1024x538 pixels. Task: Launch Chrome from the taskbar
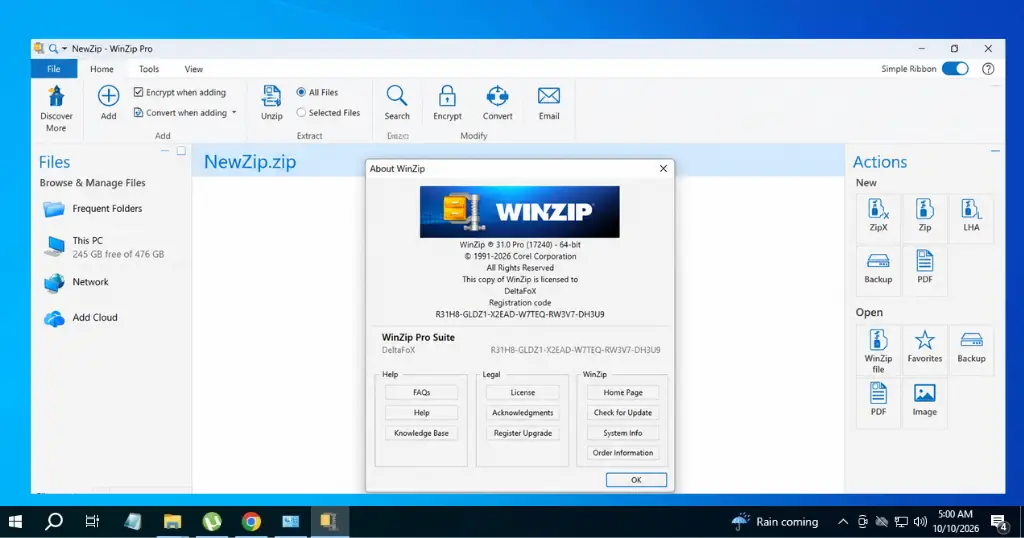[251, 521]
